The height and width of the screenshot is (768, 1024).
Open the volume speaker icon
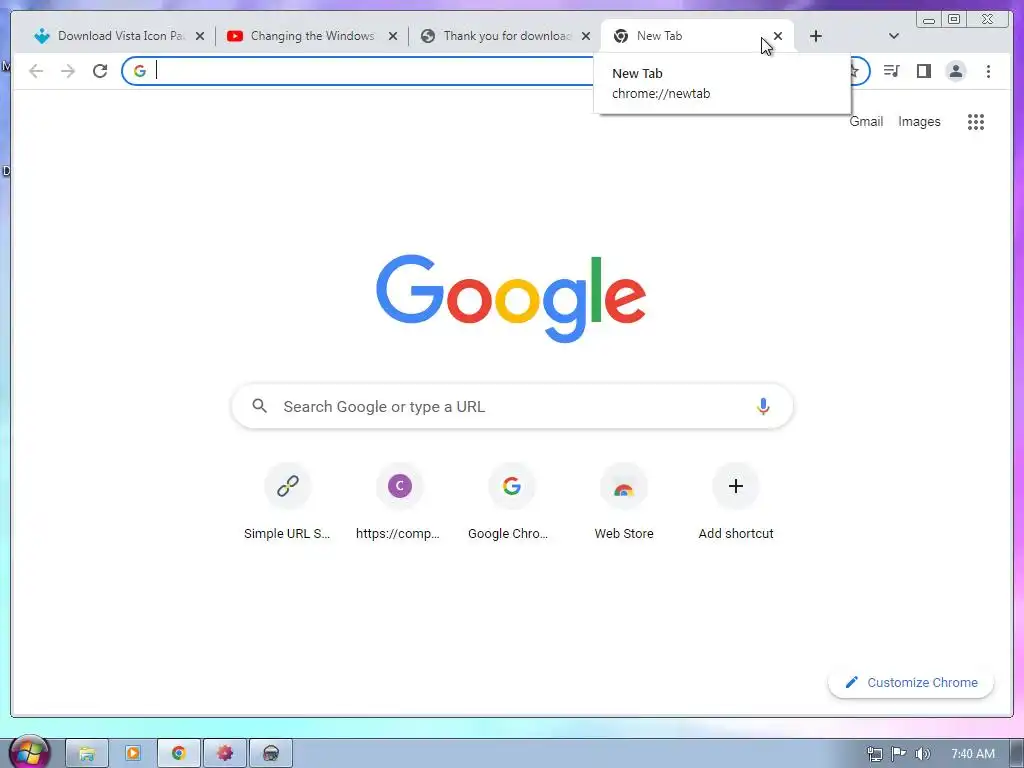tap(922, 754)
